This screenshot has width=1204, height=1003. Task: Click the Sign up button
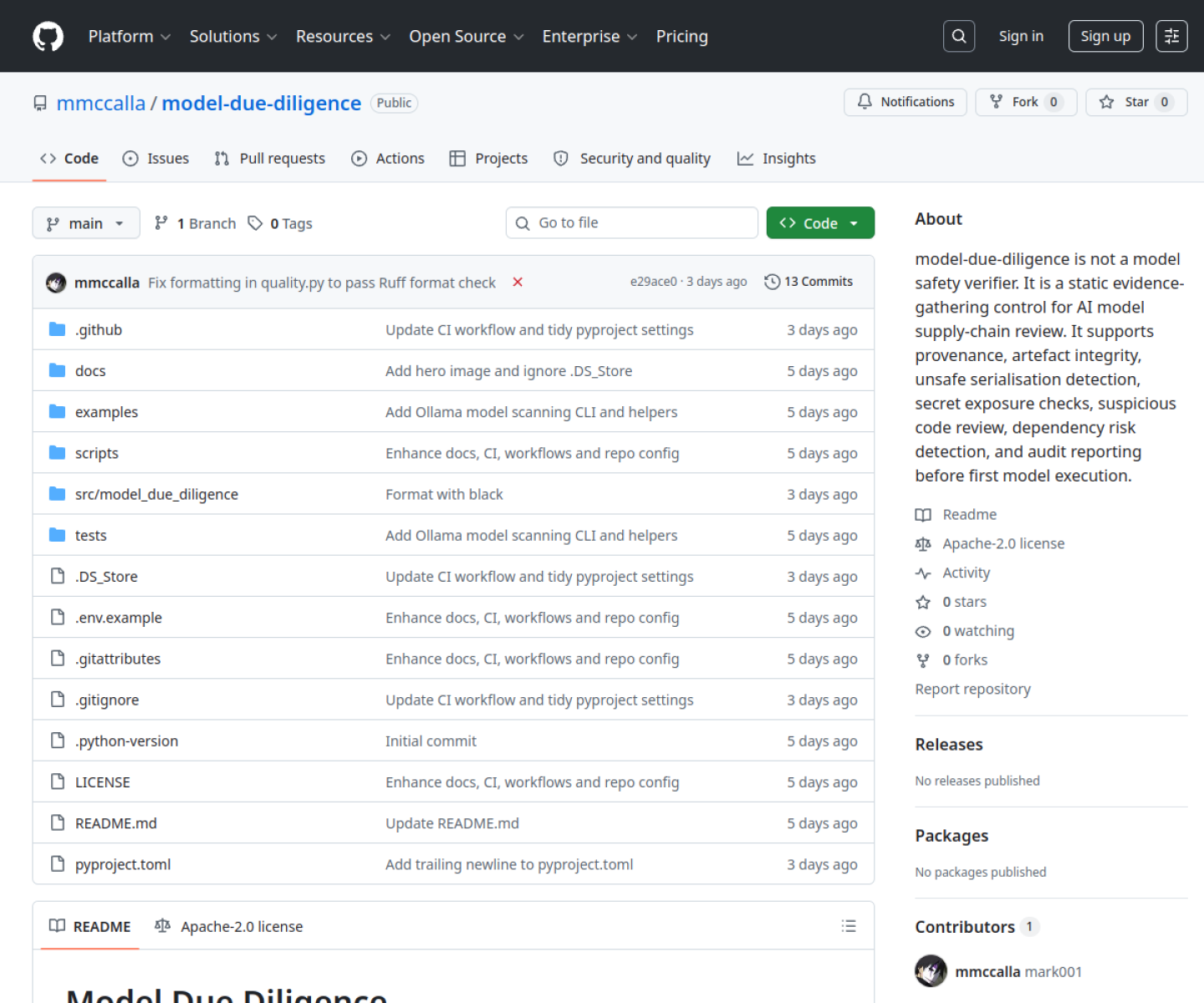tap(1105, 36)
